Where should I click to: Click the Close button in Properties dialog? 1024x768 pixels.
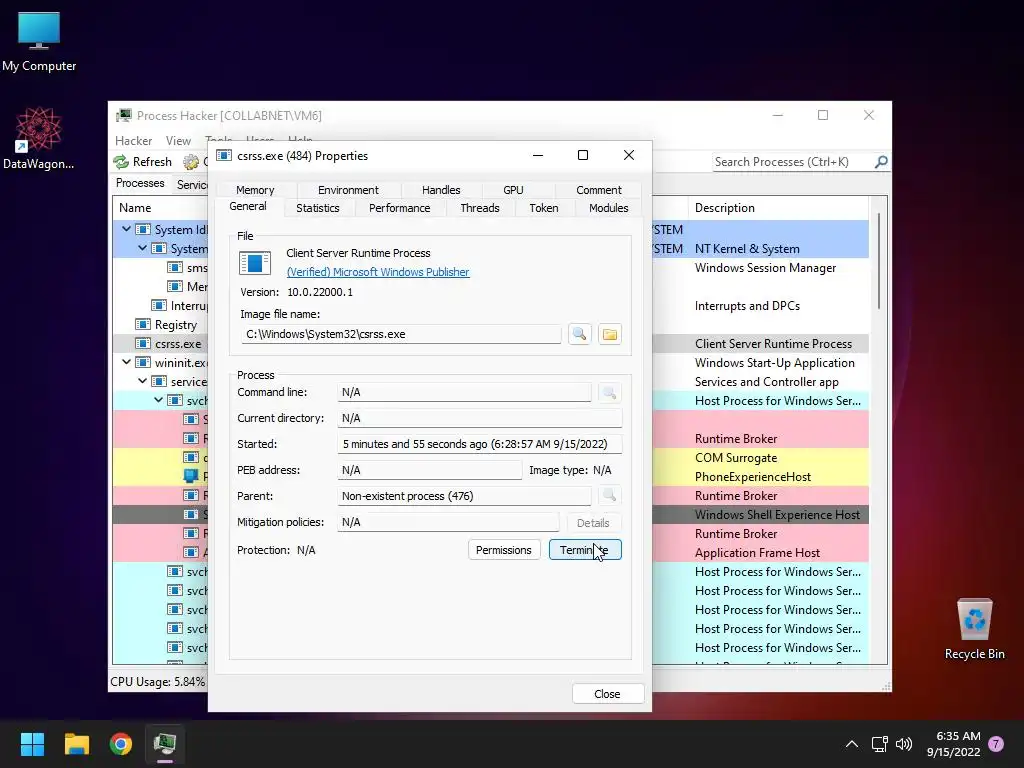[607, 694]
